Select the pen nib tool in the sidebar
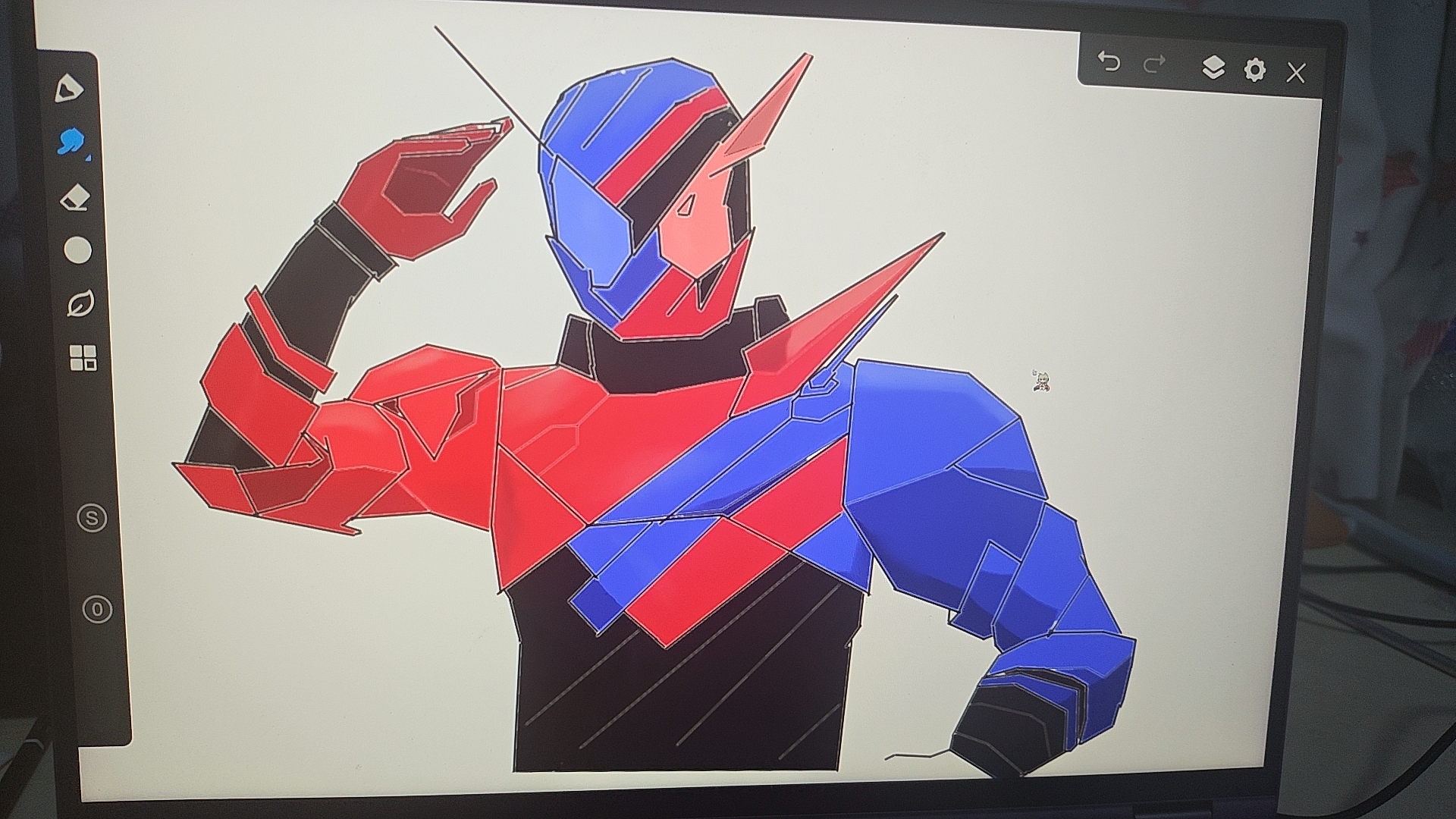 click(x=69, y=89)
